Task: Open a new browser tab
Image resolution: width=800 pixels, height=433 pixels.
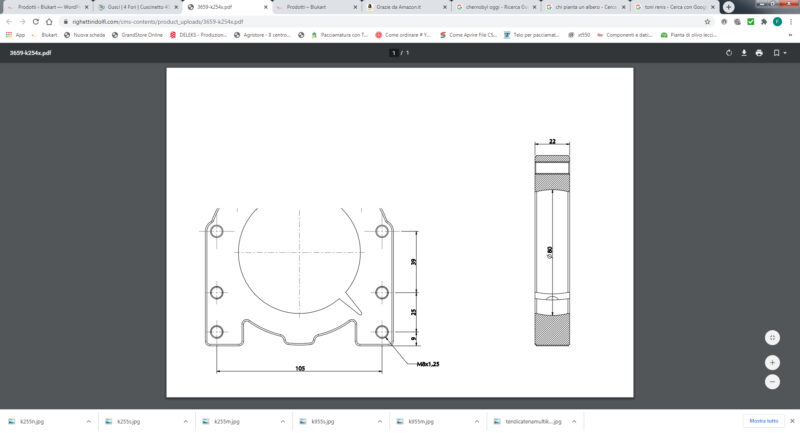Action: pos(729,7)
